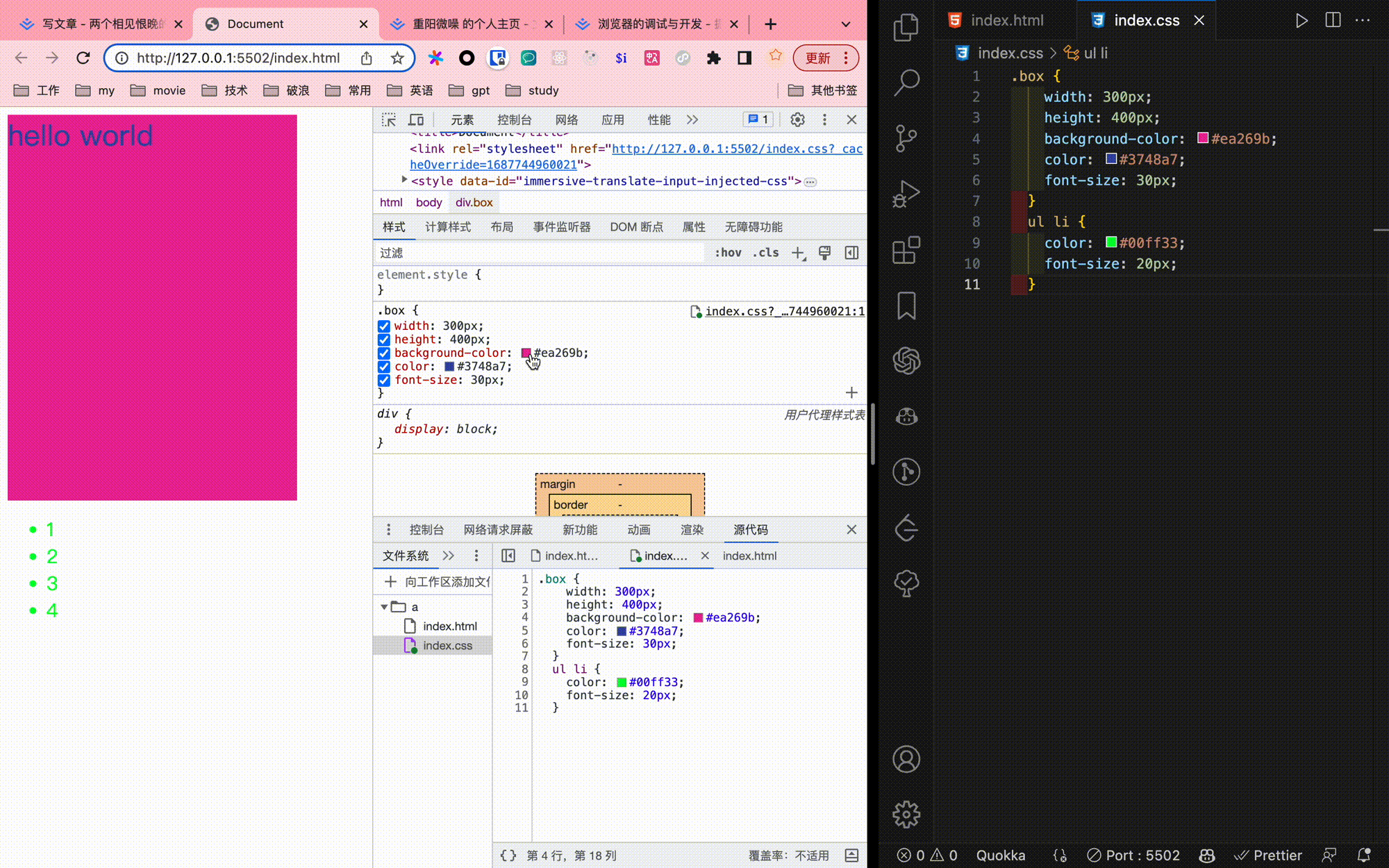The width and height of the screenshot is (1389, 868).
Task: Open Source Control view in VS Code
Action: point(905,138)
